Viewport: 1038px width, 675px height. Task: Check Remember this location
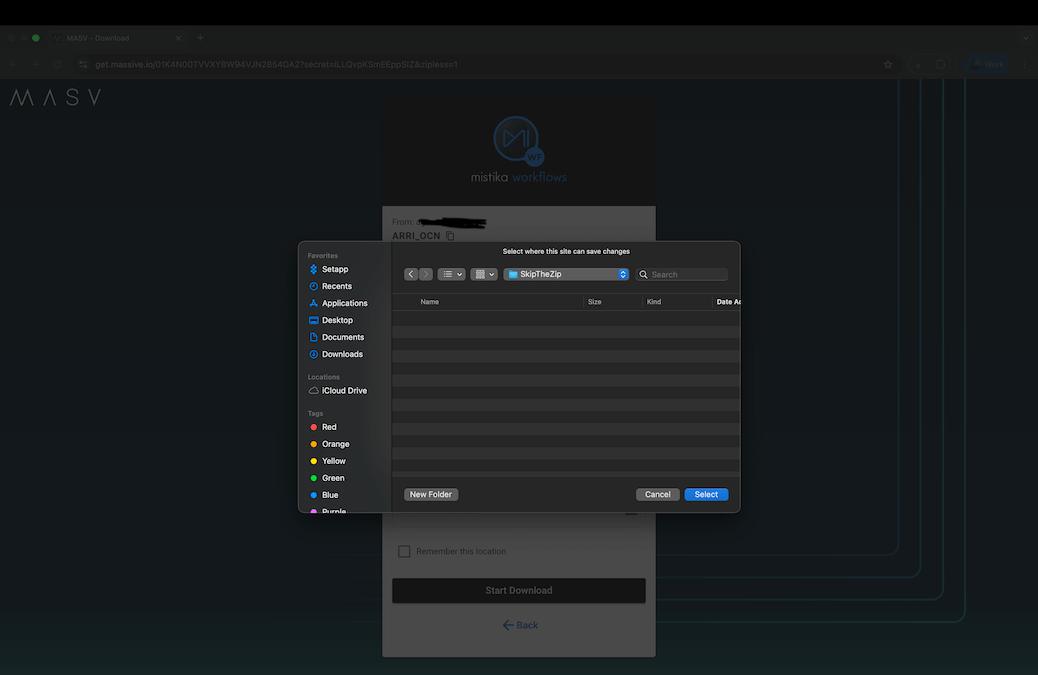(404, 551)
